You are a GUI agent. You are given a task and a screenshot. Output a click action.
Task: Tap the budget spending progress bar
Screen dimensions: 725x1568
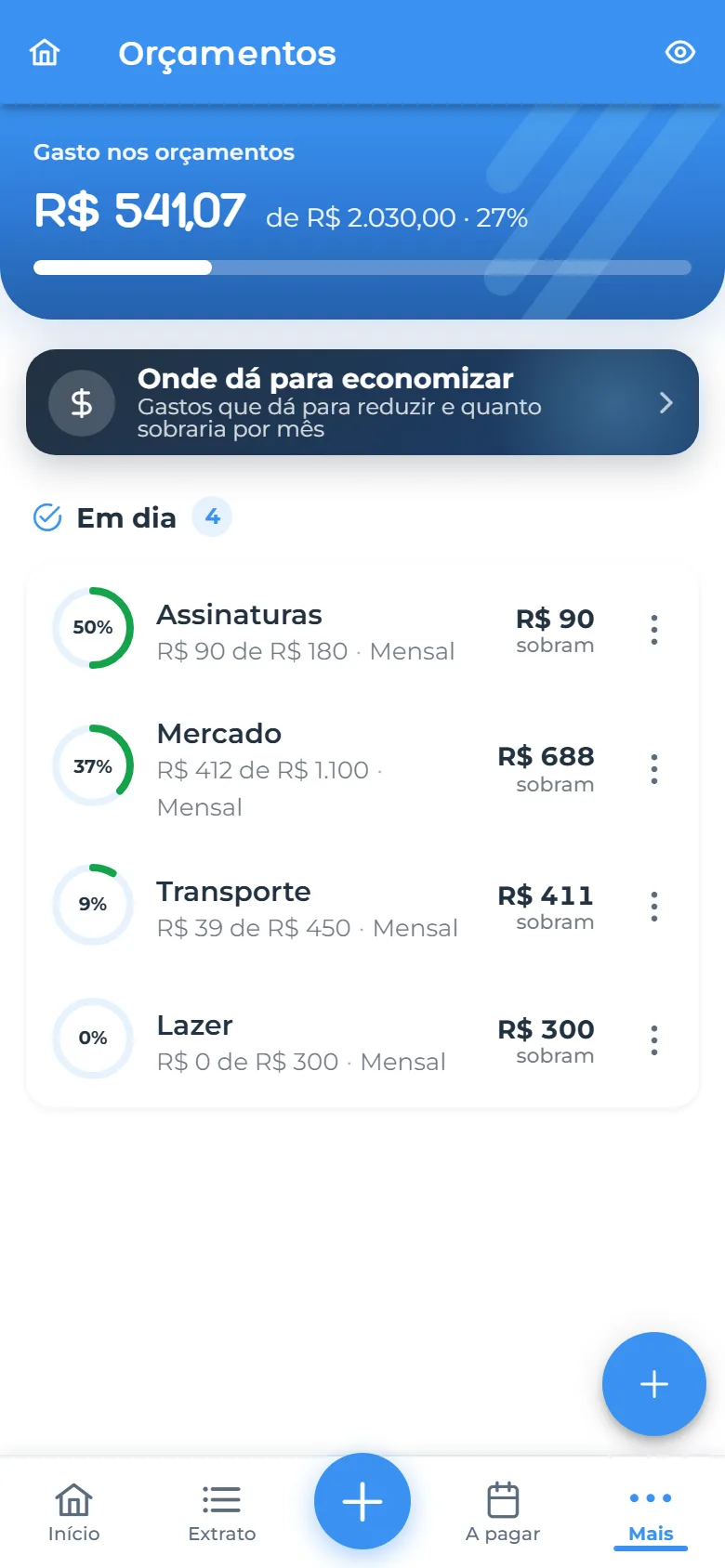362,268
